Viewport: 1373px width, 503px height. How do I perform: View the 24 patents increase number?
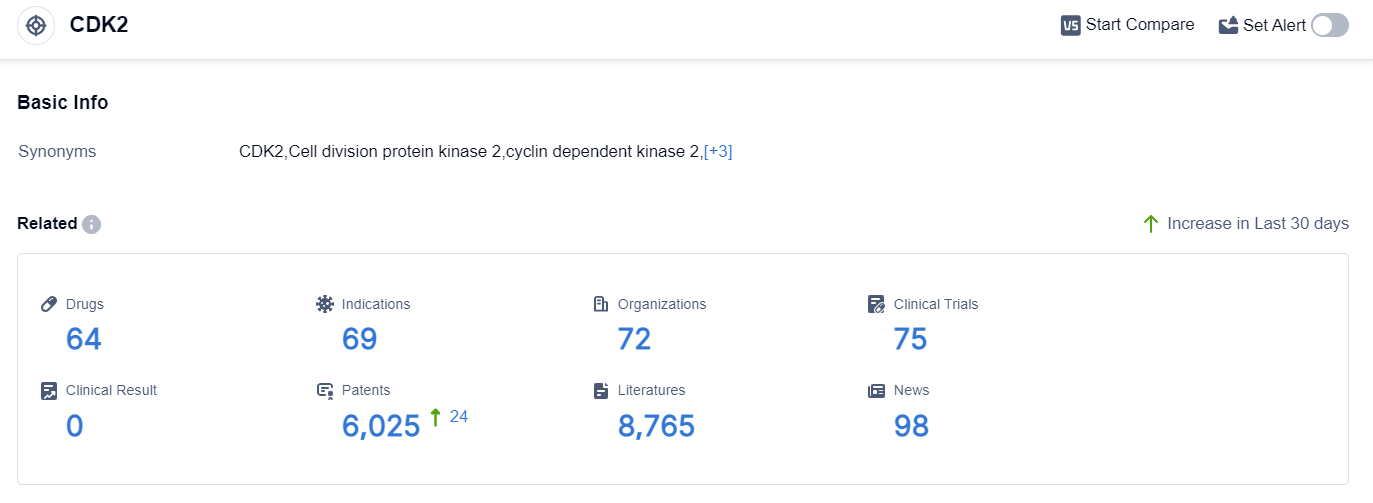click(459, 416)
